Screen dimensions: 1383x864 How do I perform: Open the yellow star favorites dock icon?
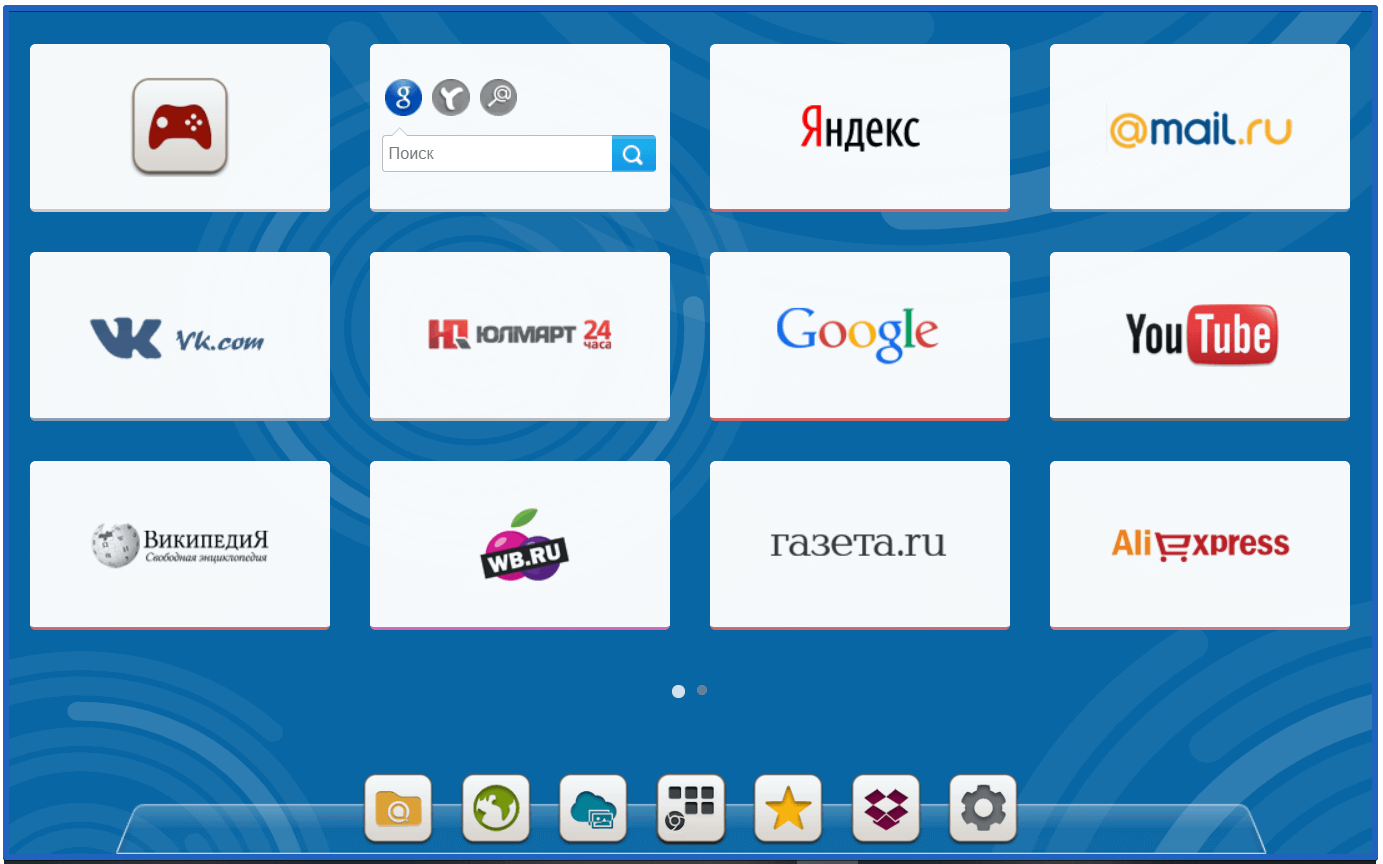[x=788, y=808]
